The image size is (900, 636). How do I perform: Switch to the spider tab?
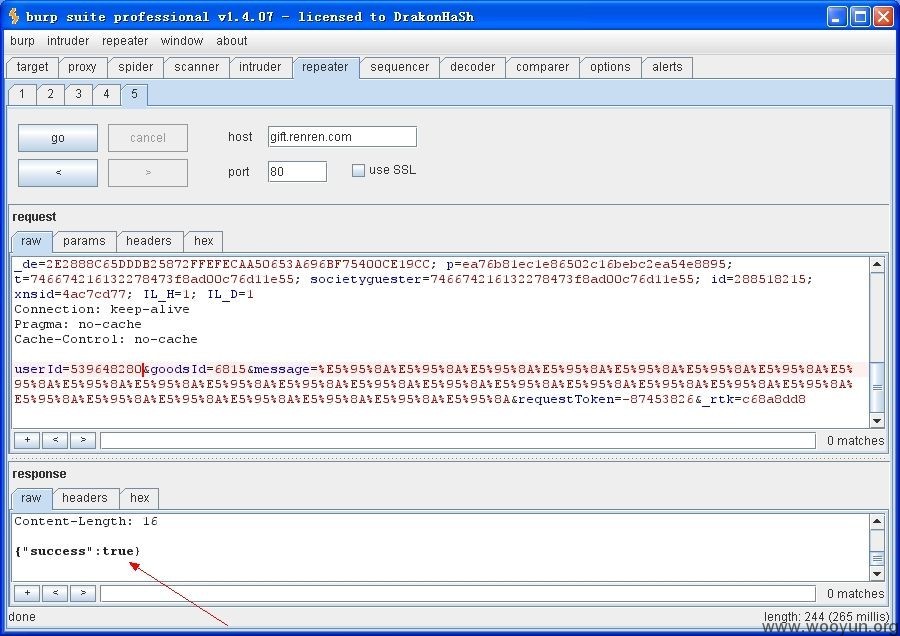pyautogui.click(x=135, y=67)
